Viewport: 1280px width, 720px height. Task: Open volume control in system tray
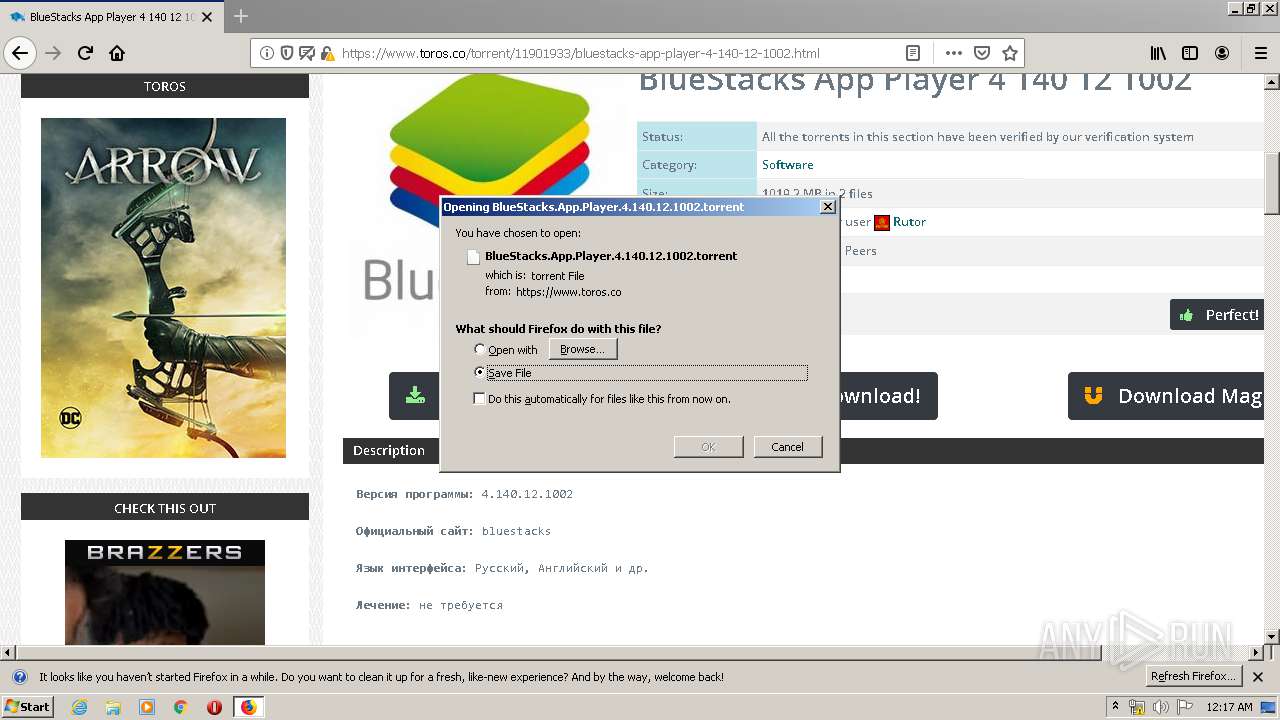pos(1160,707)
